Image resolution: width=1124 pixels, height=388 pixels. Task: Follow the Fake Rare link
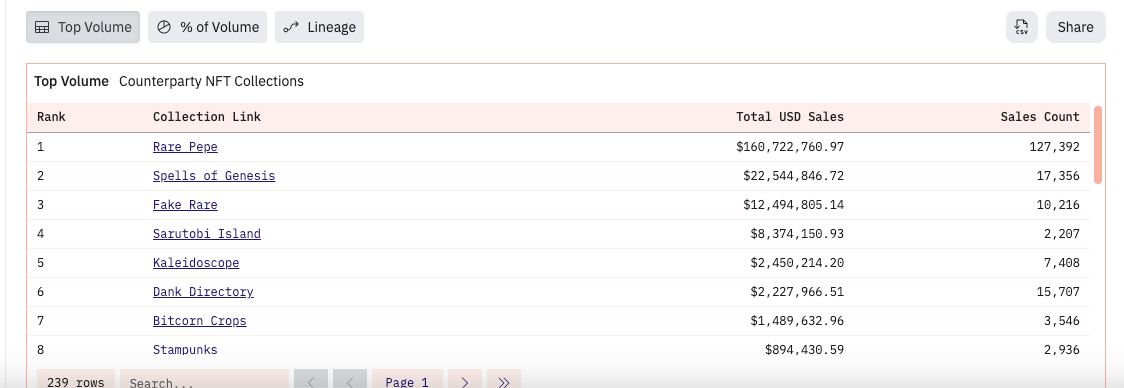click(185, 205)
